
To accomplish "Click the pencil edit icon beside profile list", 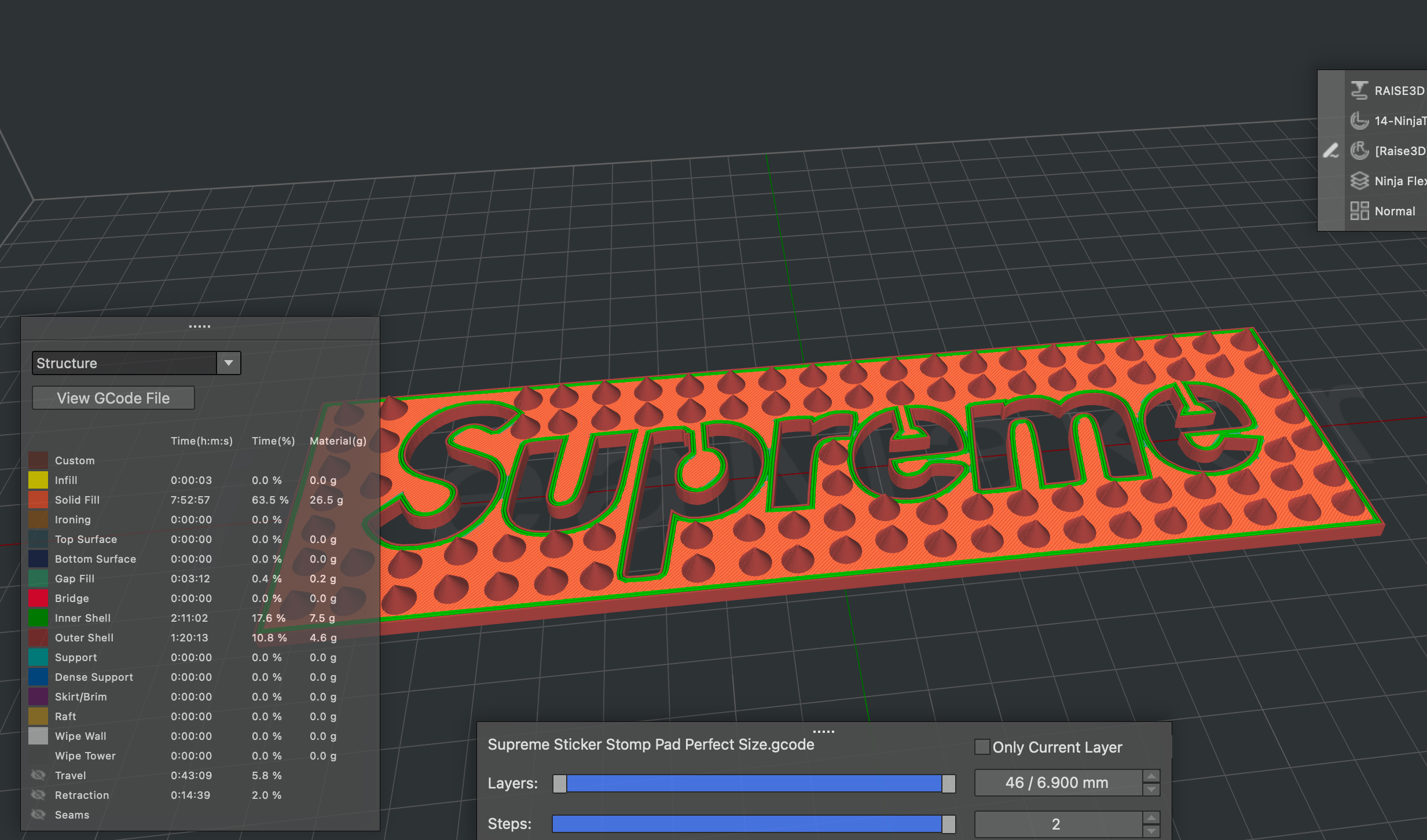I will (x=1331, y=151).
